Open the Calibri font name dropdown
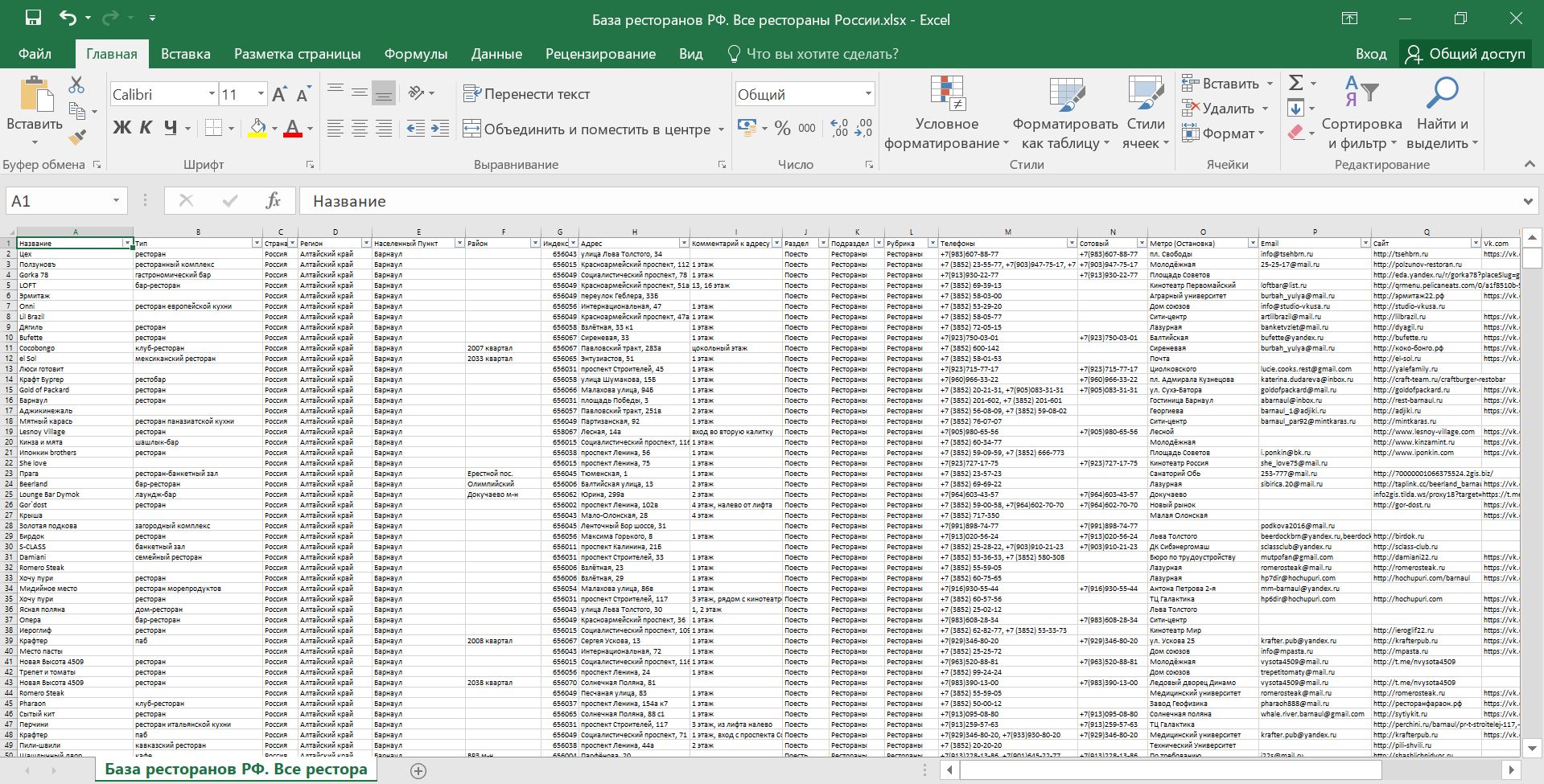Image resolution: width=1544 pixels, height=784 pixels. (212, 94)
